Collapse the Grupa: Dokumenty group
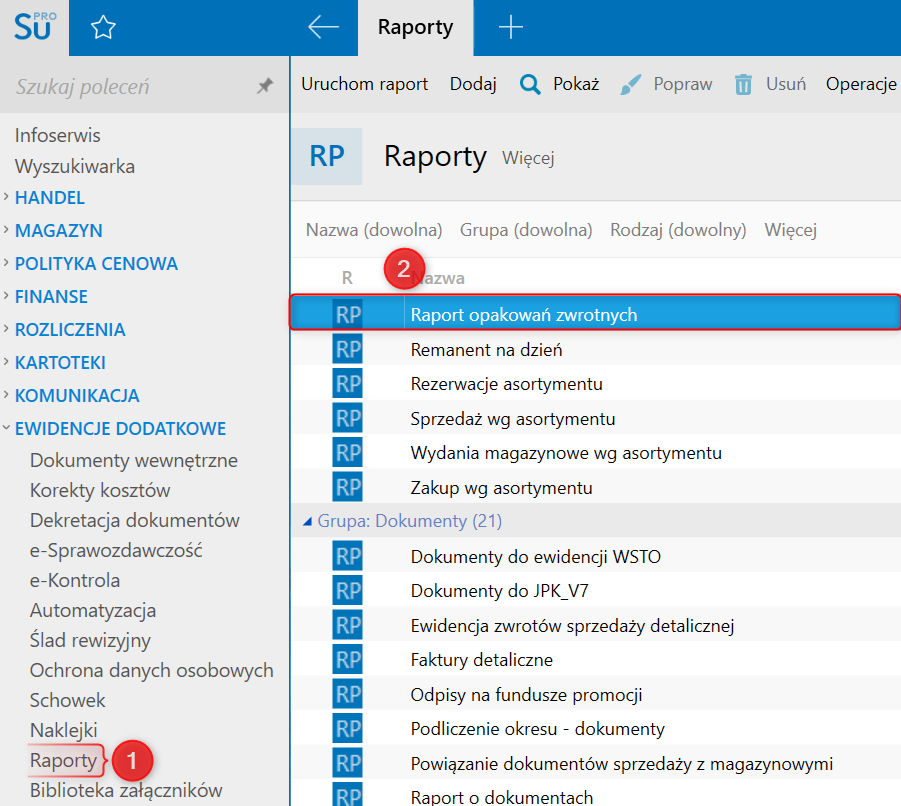Viewport: 901px width, 806px height. pos(308,521)
